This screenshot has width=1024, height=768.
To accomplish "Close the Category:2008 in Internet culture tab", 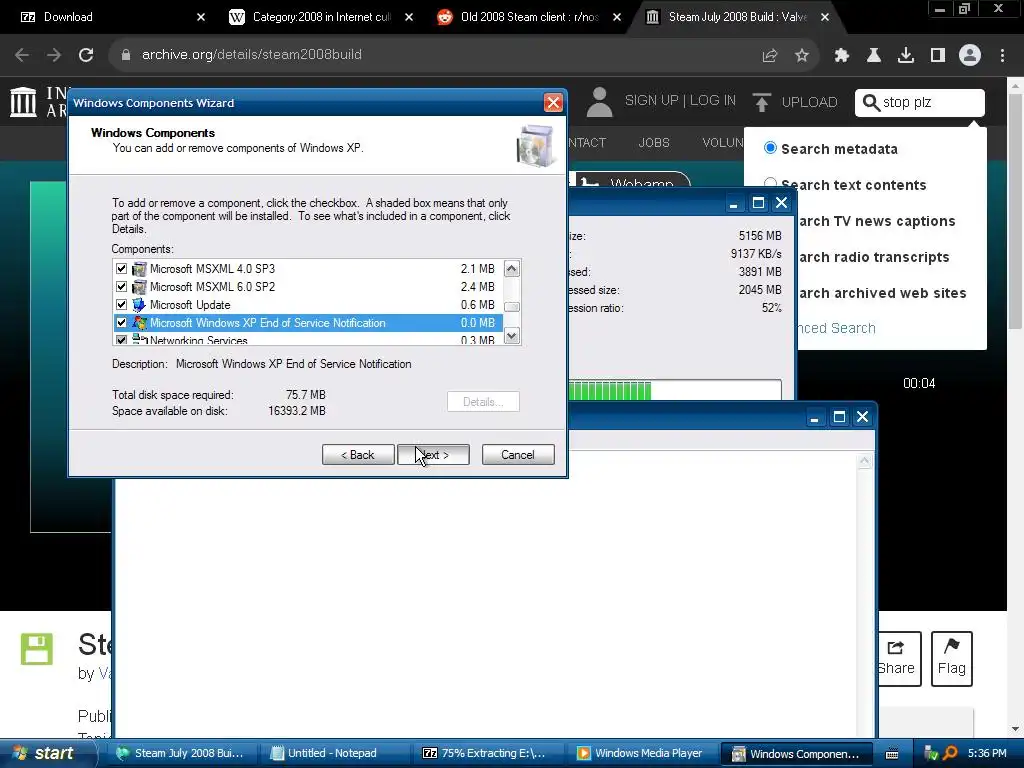I will pos(409,17).
